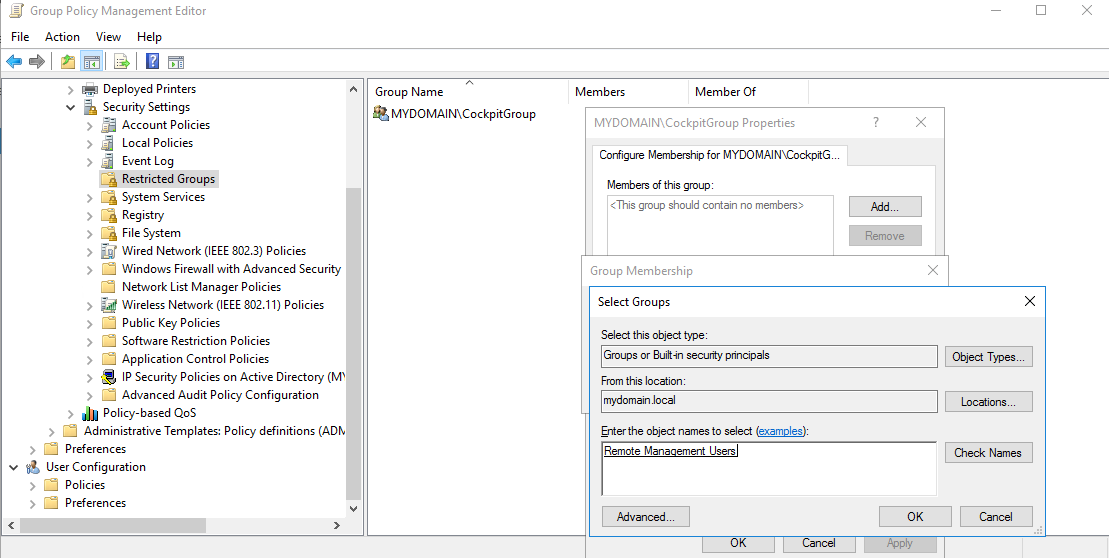Click OK in CockpitGroup Properties dialog
The width and height of the screenshot is (1109, 558).
[x=738, y=543]
